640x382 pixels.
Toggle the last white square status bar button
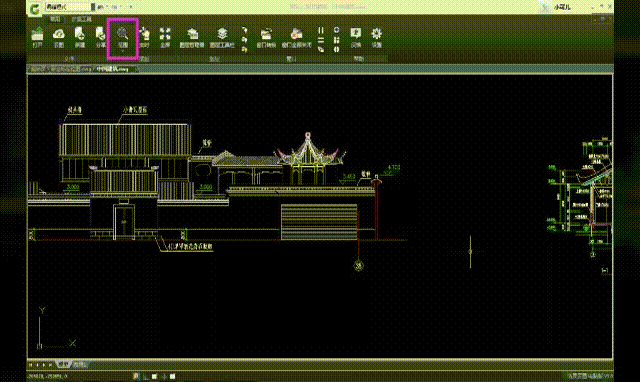pos(173,376)
